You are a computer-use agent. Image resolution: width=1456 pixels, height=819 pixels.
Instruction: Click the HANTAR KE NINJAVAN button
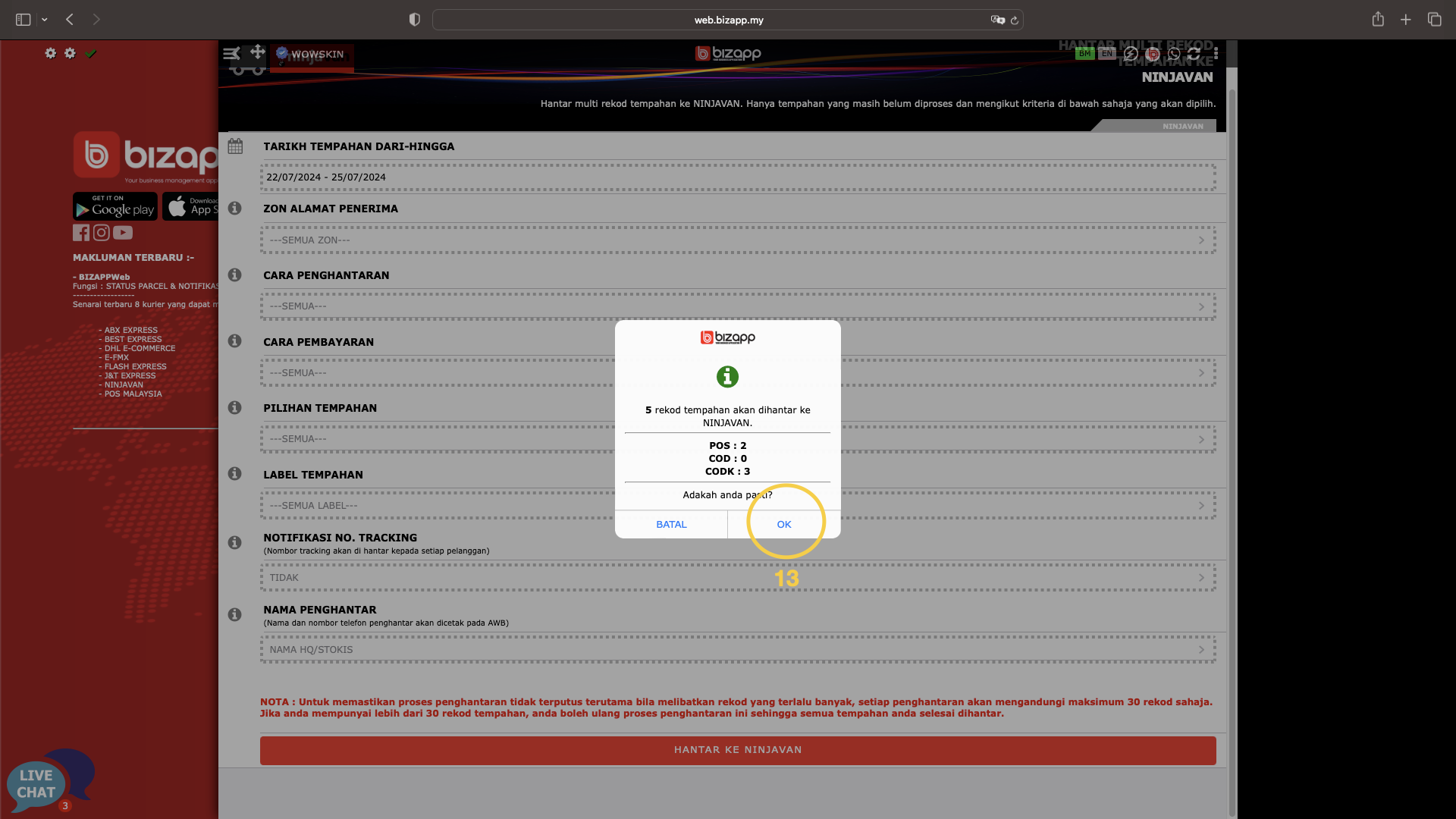[x=738, y=750]
